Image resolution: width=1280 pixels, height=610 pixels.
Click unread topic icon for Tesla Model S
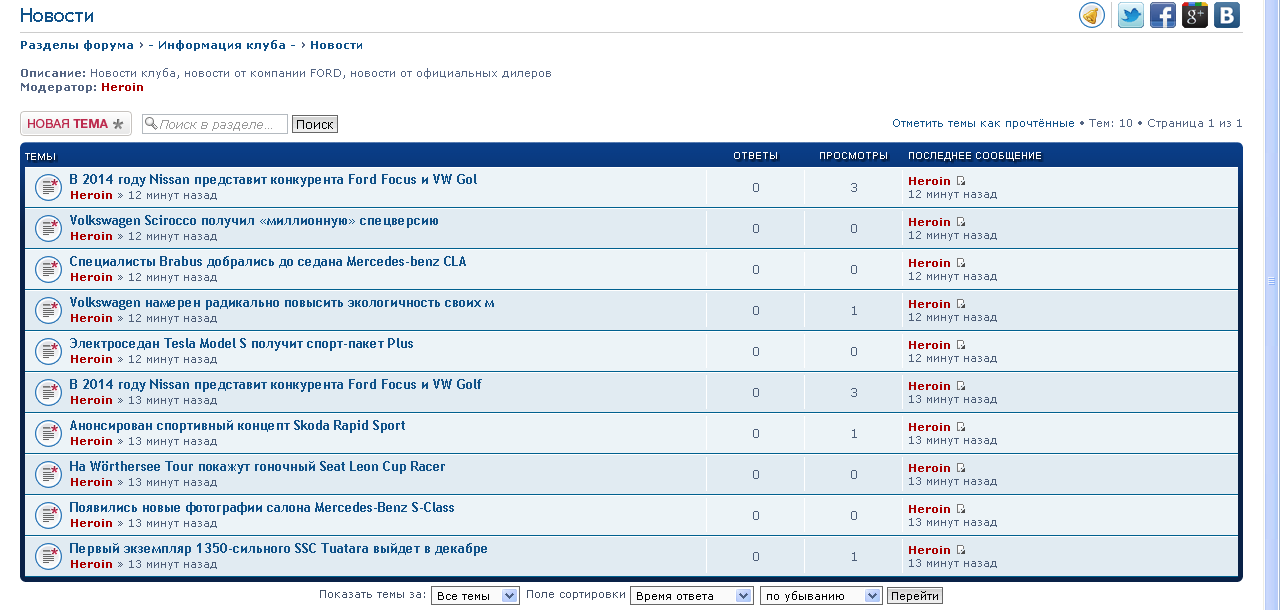48,351
